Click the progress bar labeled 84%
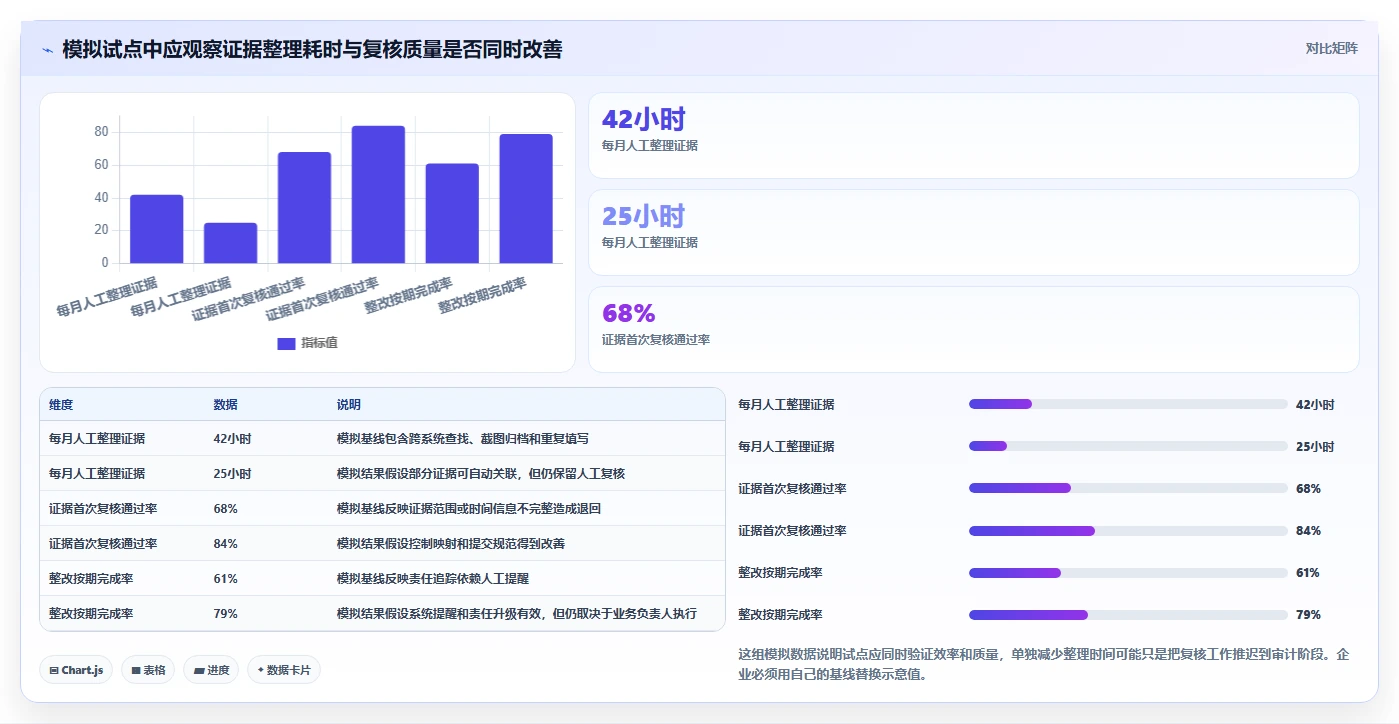The image size is (1399, 724). 1128,530
